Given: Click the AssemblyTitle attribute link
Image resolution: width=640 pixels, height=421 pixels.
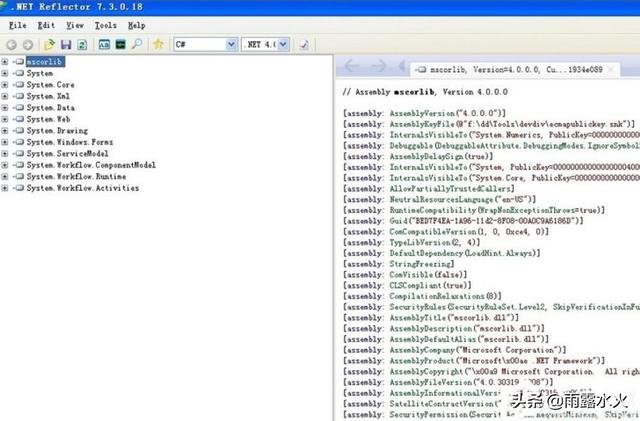Looking at the screenshot, I should pos(418,318).
